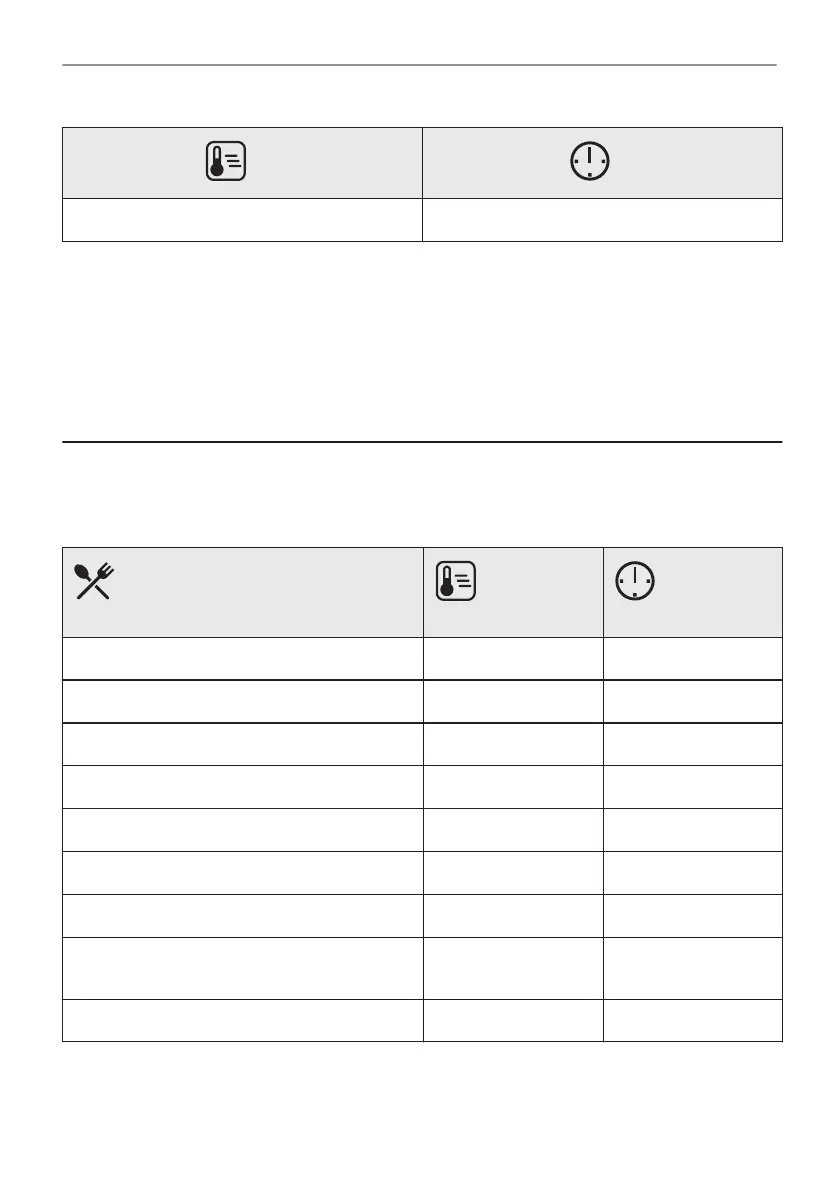Click the thermometer icon in the three-column table

[455, 581]
